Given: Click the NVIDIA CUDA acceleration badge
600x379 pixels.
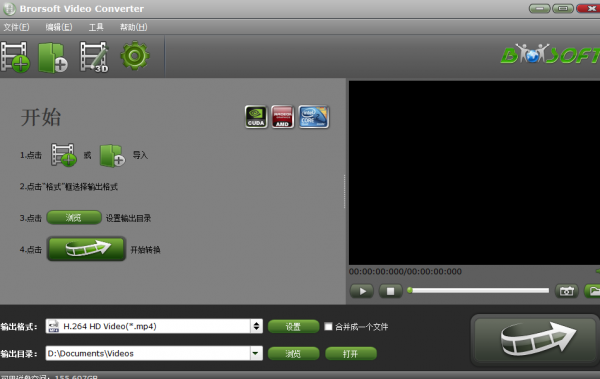Looking at the screenshot, I should [256, 117].
